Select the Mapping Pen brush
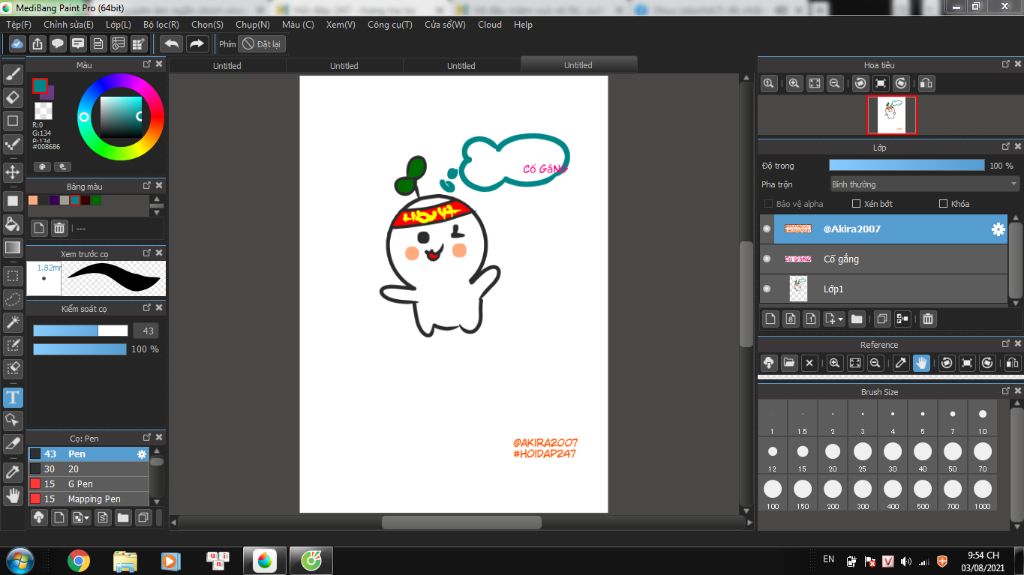Image resolution: width=1024 pixels, height=575 pixels. coord(89,499)
